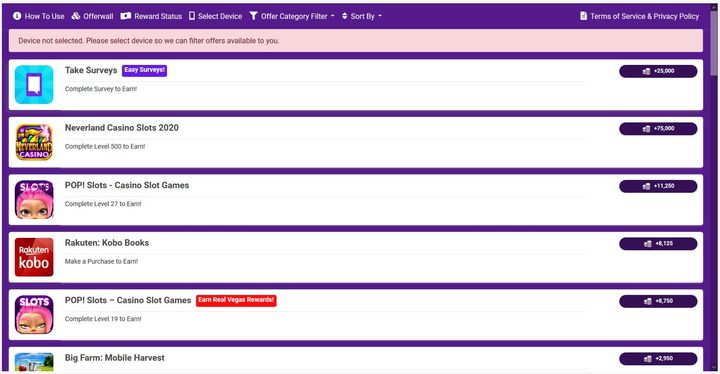720x374 pixels.
Task: Click the Neverland Casino Slots icon
Action: 34,142
